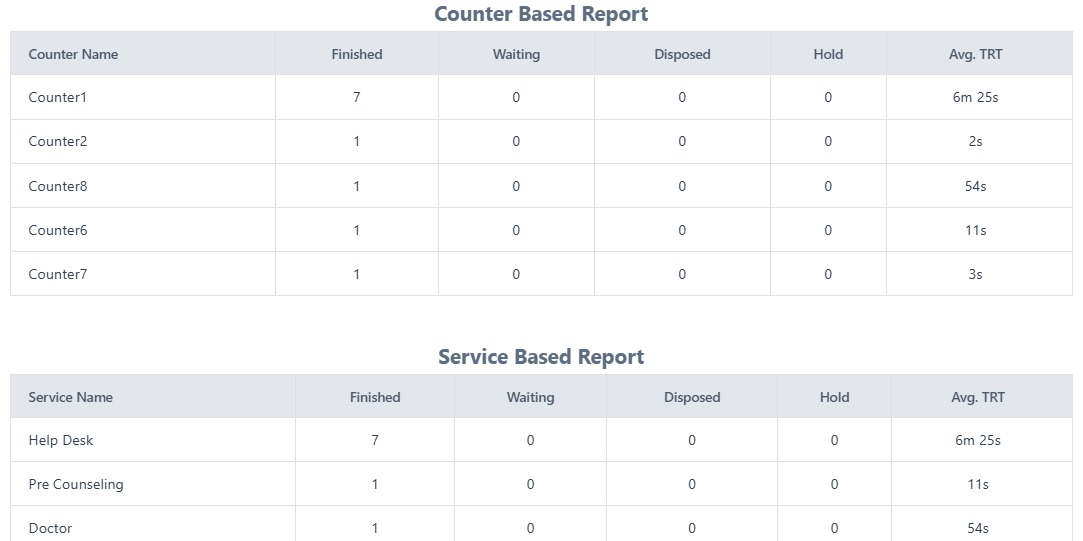
Task: Click the Disposed header in Counter report
Action: click(682, 54)
